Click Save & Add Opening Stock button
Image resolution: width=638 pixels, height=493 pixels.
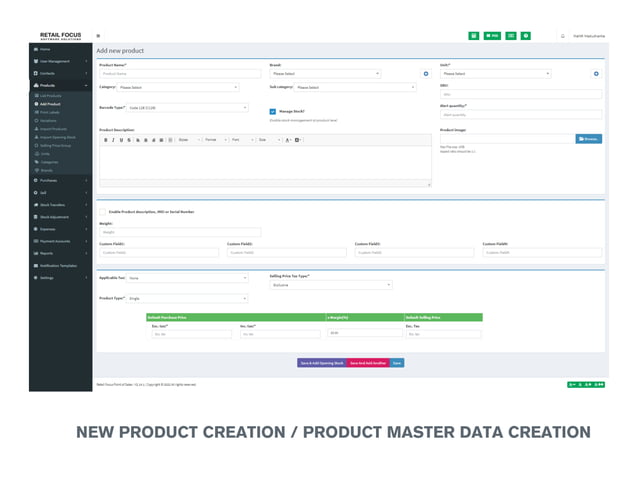tap(322, 363)
